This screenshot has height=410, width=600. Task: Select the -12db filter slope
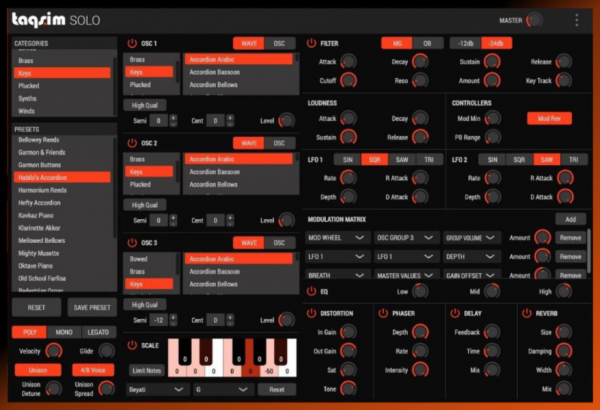(x=465, y=43)
